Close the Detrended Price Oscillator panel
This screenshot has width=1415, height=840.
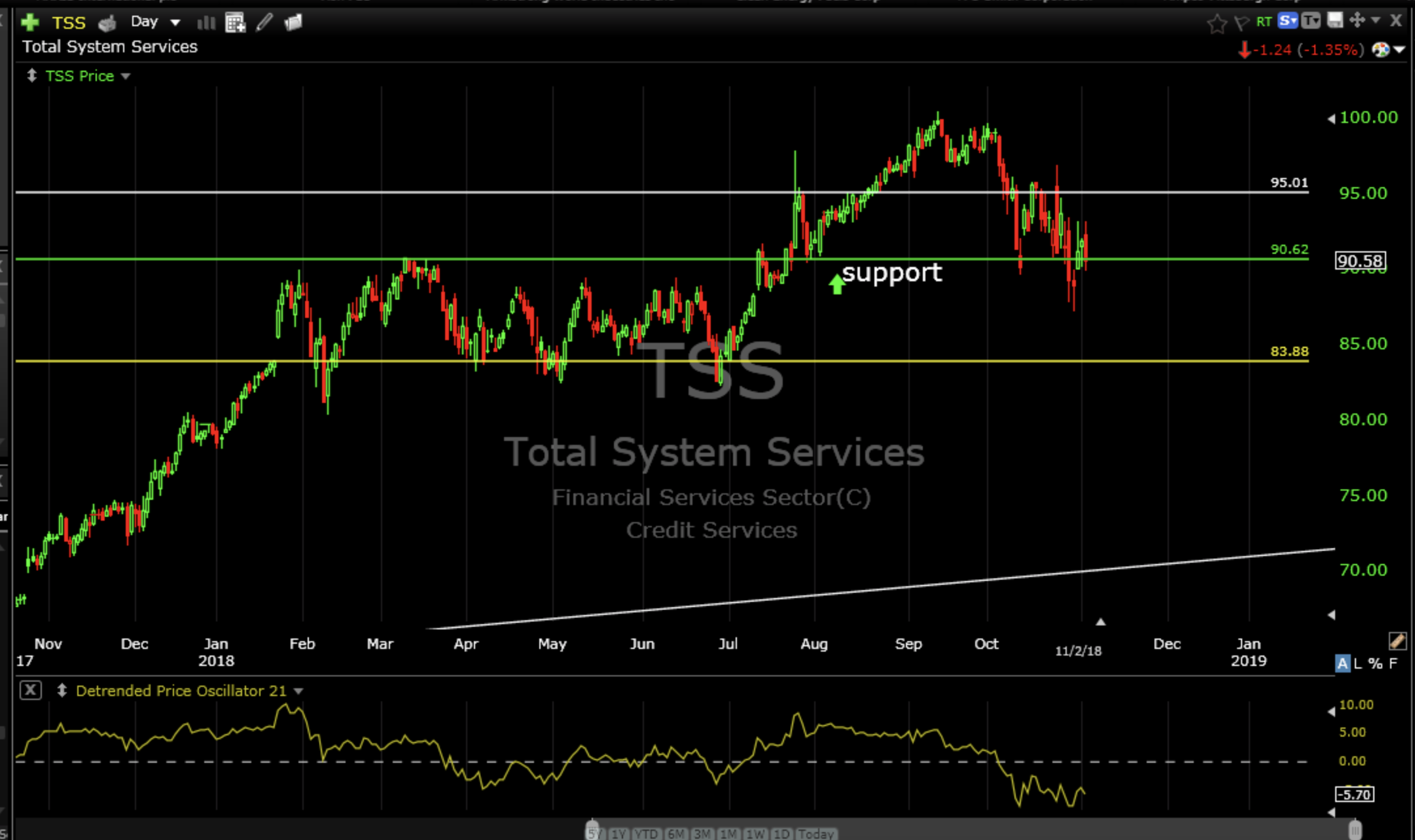pos(30,690)
